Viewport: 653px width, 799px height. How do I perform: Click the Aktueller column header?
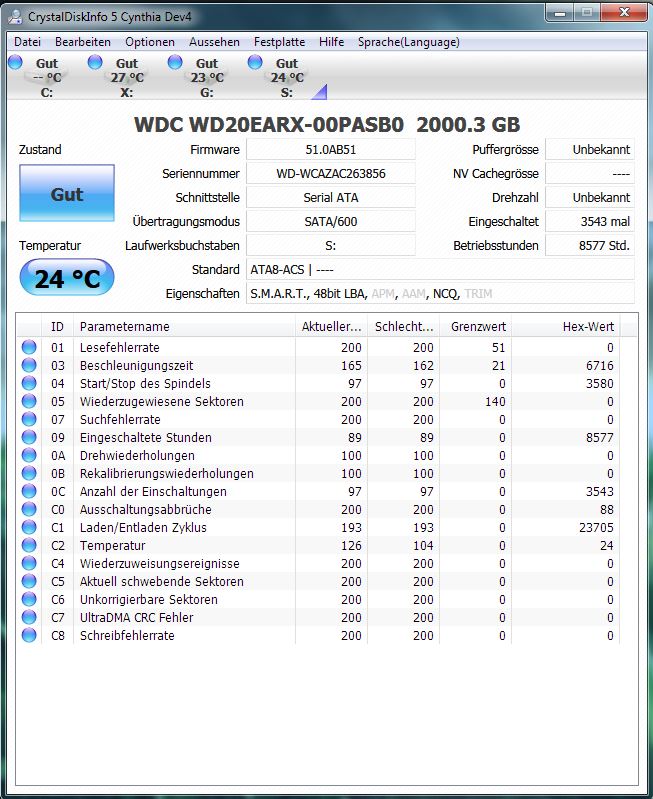point(331,327)
